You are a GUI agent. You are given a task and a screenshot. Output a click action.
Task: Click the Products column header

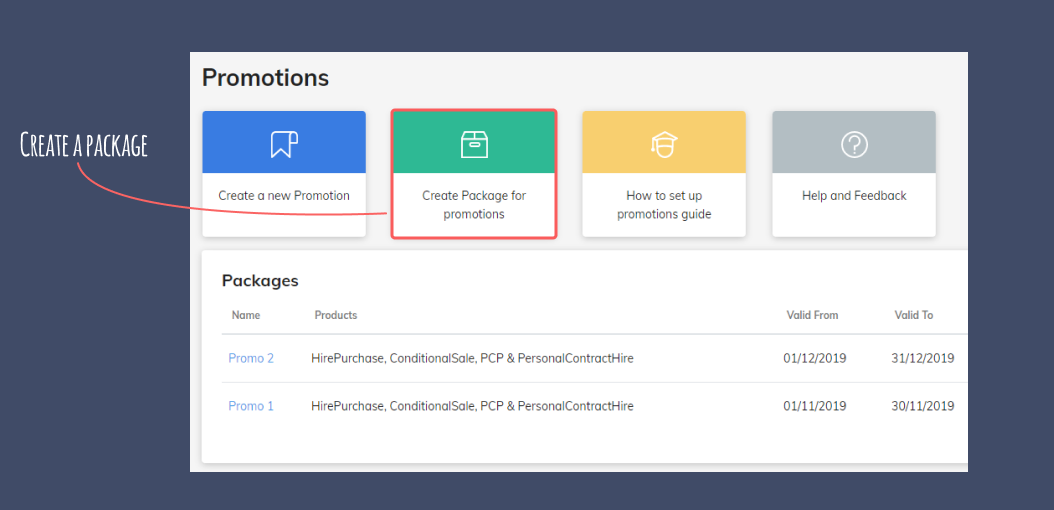(x=335, y=315)
